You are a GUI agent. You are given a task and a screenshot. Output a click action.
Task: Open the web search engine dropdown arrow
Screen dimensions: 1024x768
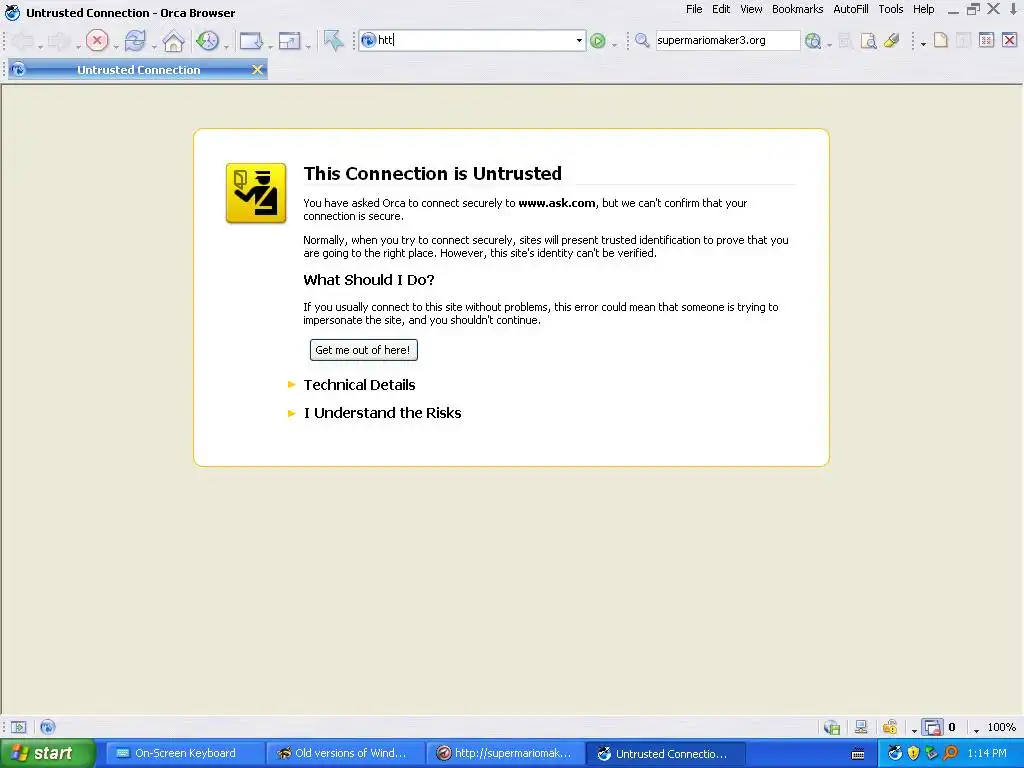coord(829,46)
